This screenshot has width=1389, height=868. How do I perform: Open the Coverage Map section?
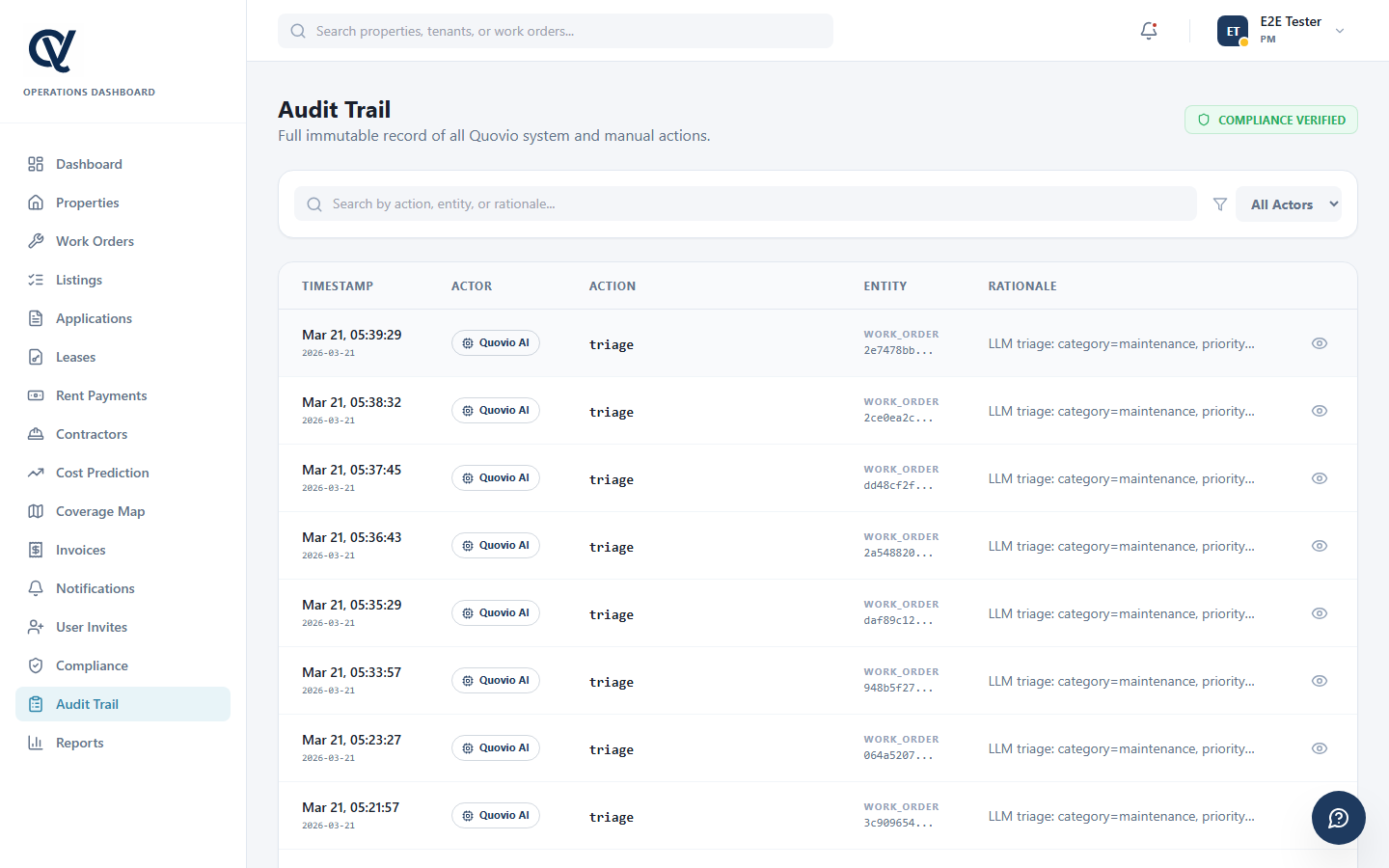(x=100, y=511)
